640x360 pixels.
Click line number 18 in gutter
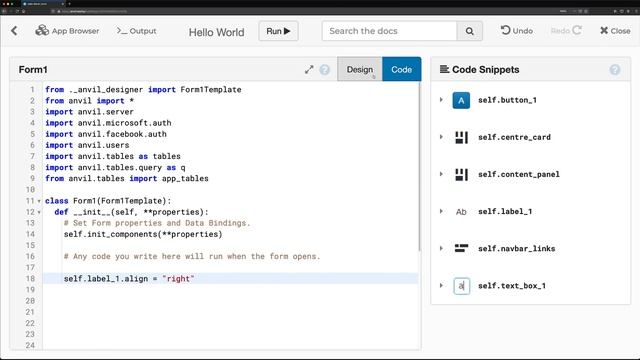(x=30, y=279)
